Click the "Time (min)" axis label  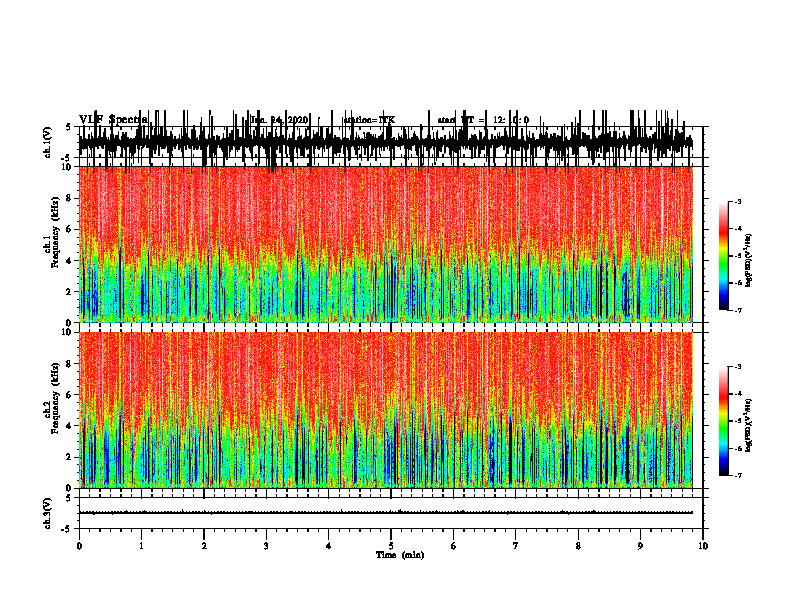point(400,555)
